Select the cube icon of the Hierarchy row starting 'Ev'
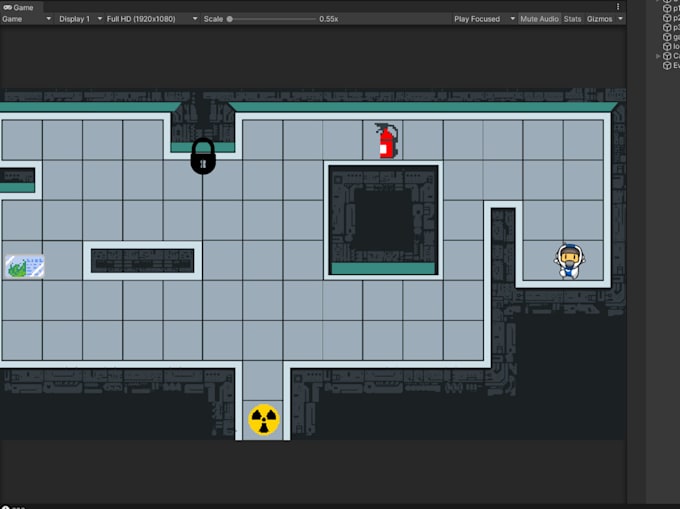 click(667, 65)
